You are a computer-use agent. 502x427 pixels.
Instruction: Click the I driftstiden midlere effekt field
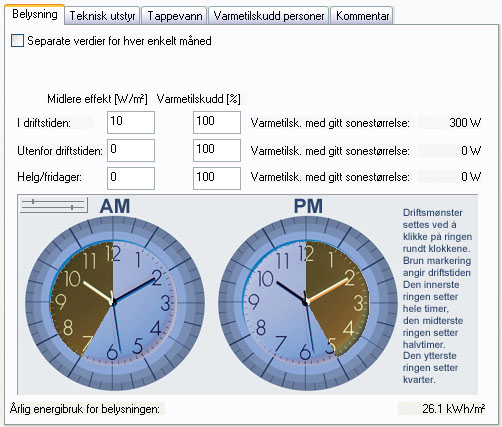click(x=131, y=122)
